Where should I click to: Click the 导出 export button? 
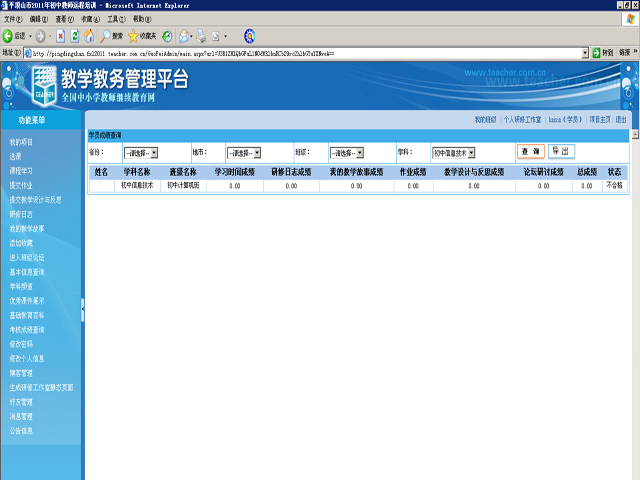(x=561, y=152)
